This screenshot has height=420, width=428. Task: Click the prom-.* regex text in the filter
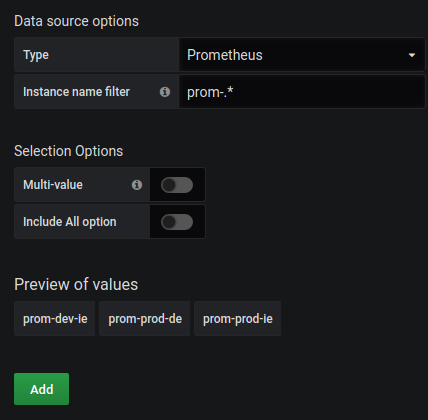coord(210,92)
